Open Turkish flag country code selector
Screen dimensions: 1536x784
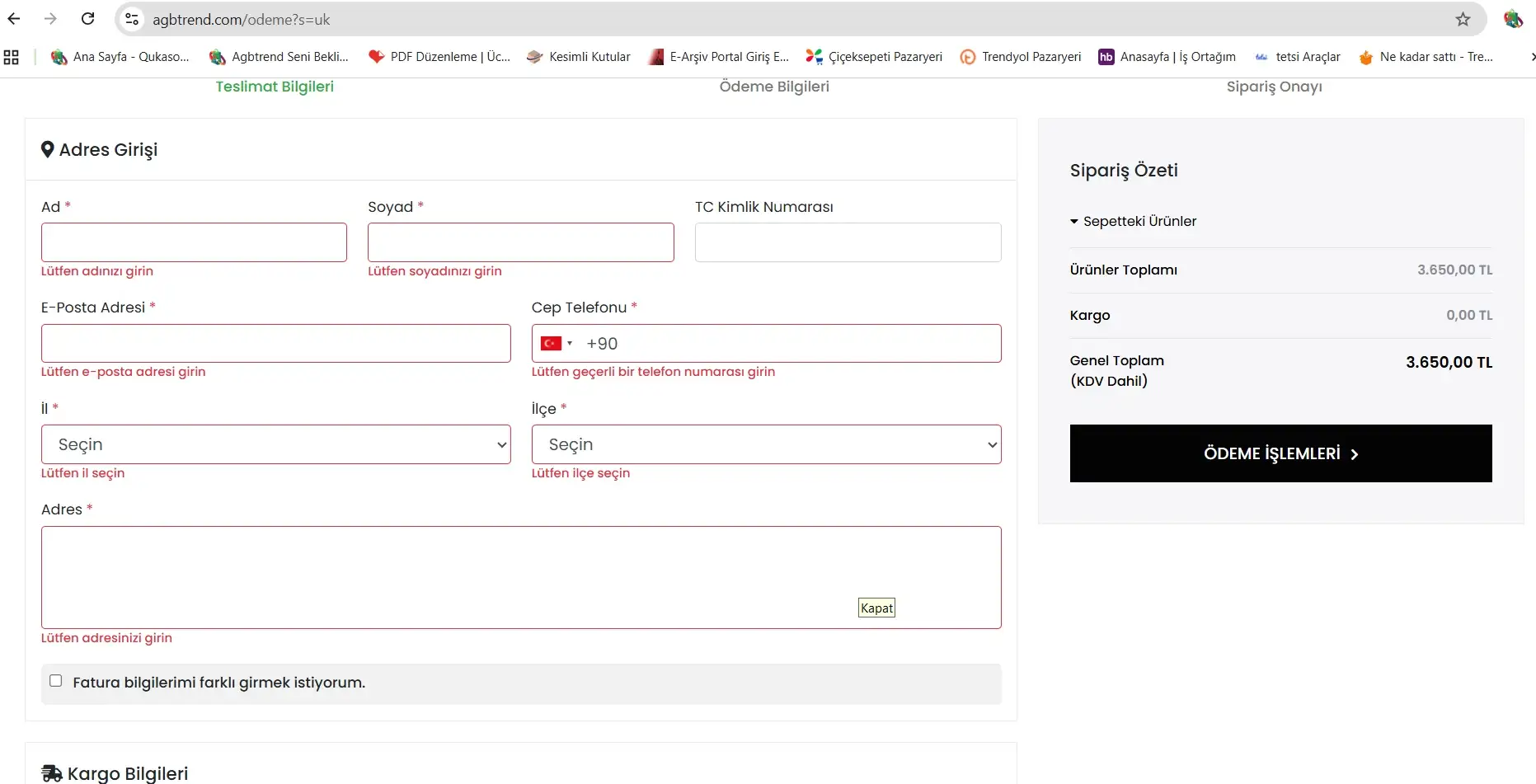click(557, 344)
